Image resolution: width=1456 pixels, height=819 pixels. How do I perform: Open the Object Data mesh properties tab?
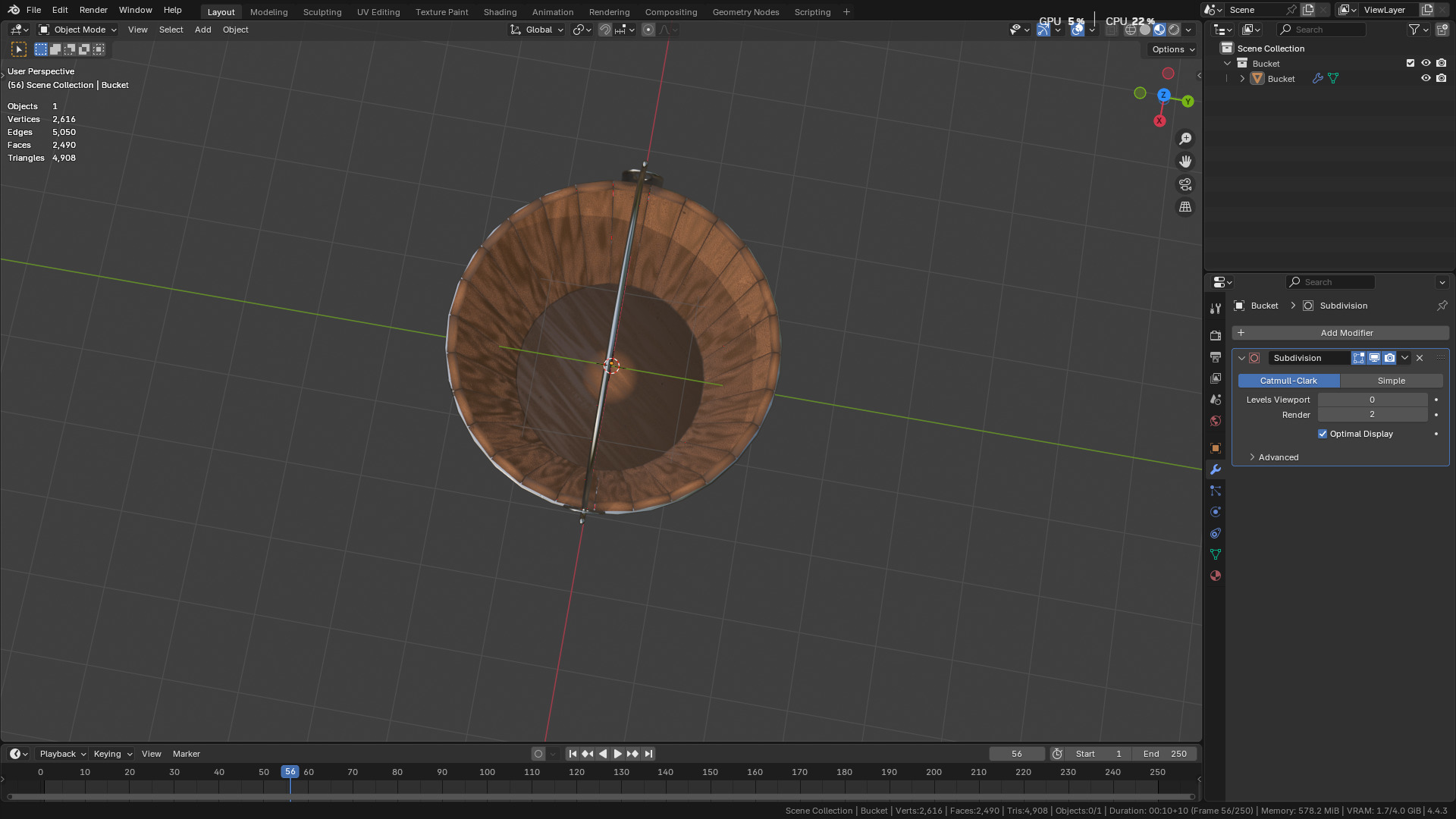click(1216, 554)
